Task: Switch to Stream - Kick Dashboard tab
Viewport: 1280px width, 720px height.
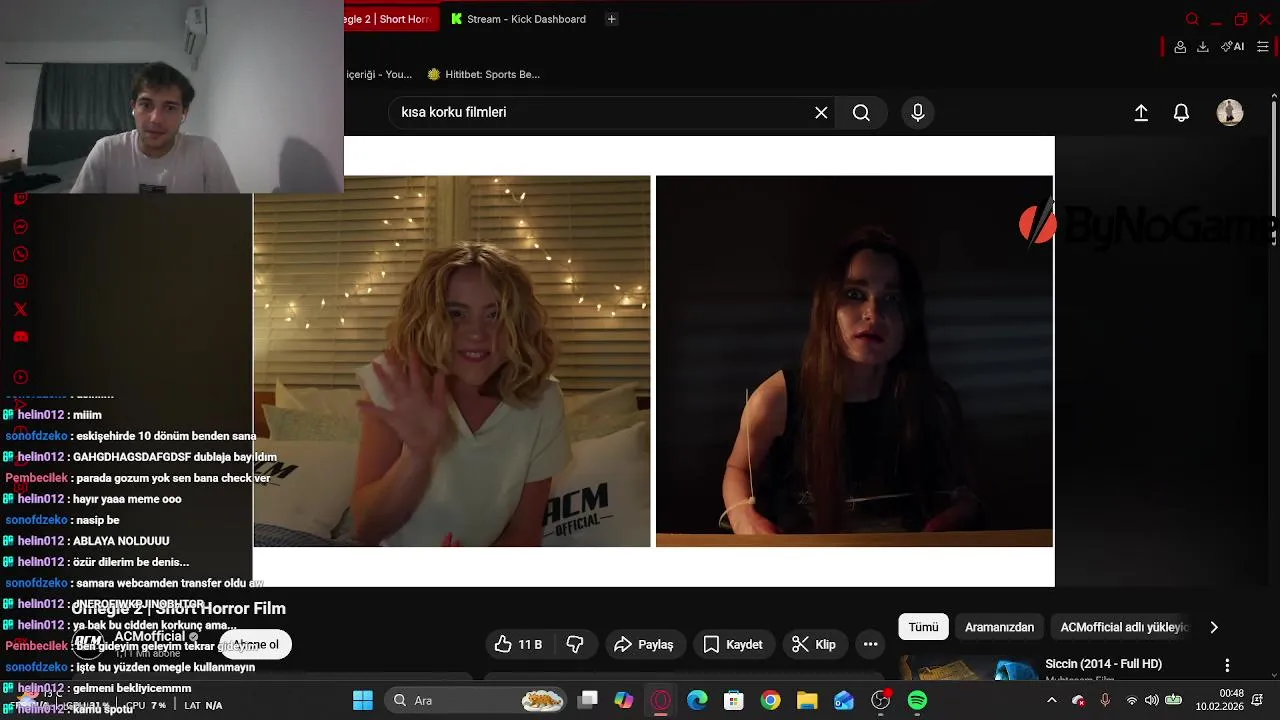Action: tap(518, 19)
